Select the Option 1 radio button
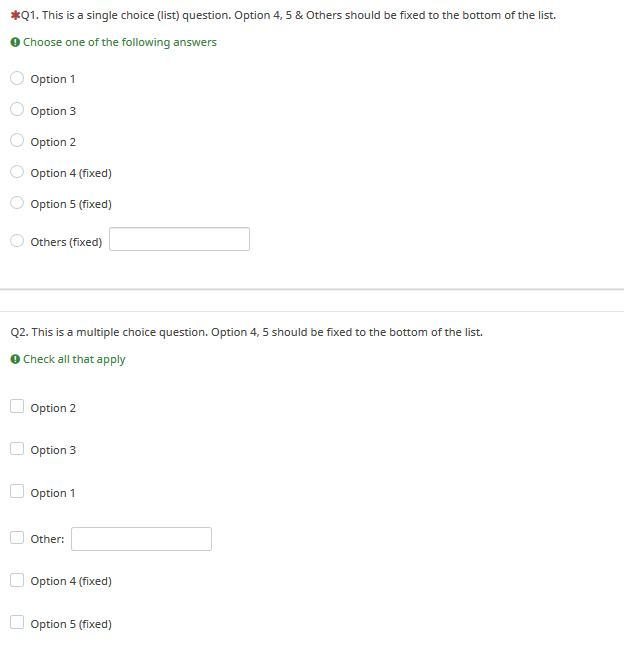 (x=18, y=79)
